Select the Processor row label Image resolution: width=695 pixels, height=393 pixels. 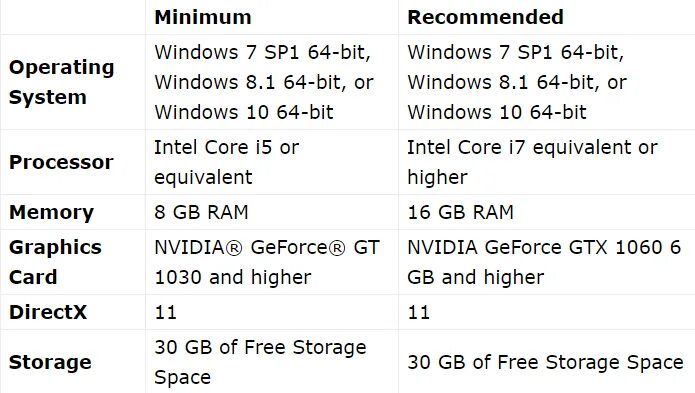coord(61,162)
